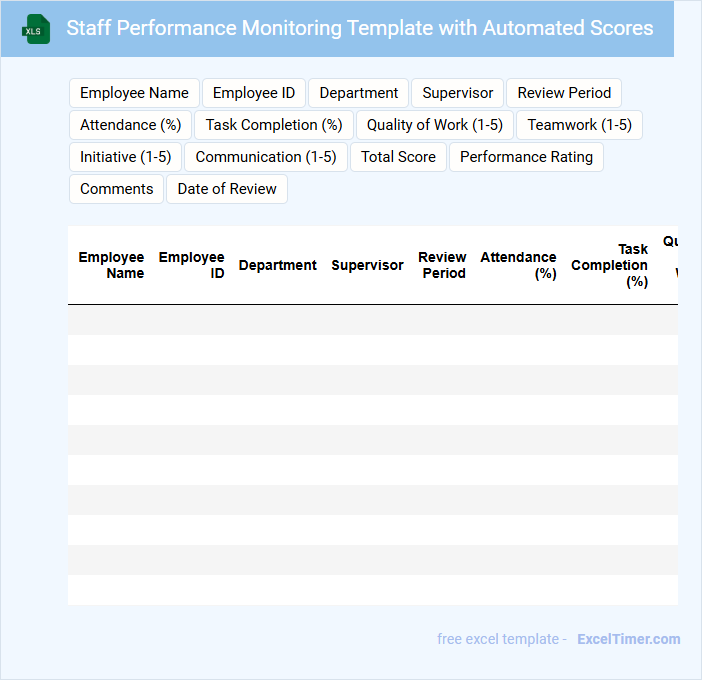Click the Department tag button
The height and width of the screenshot is (680, 702).
coord(359,93)
